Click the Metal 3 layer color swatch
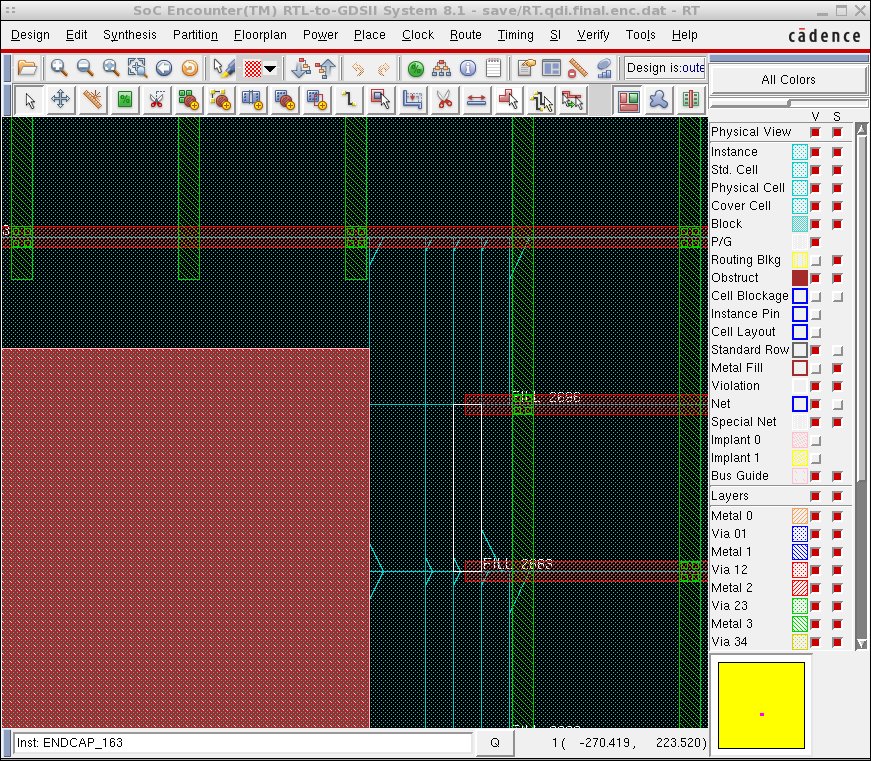 (x=799, y=624)
